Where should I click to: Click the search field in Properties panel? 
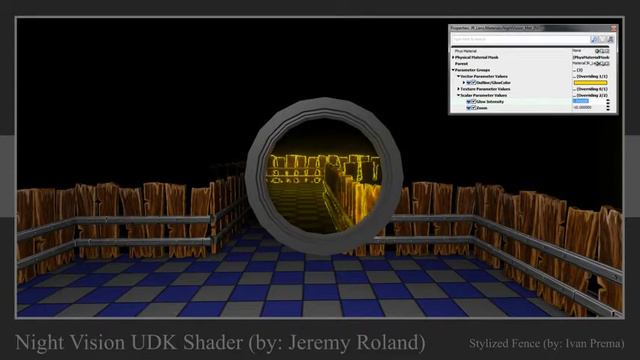pyautogui.click(x=520, y=39)
